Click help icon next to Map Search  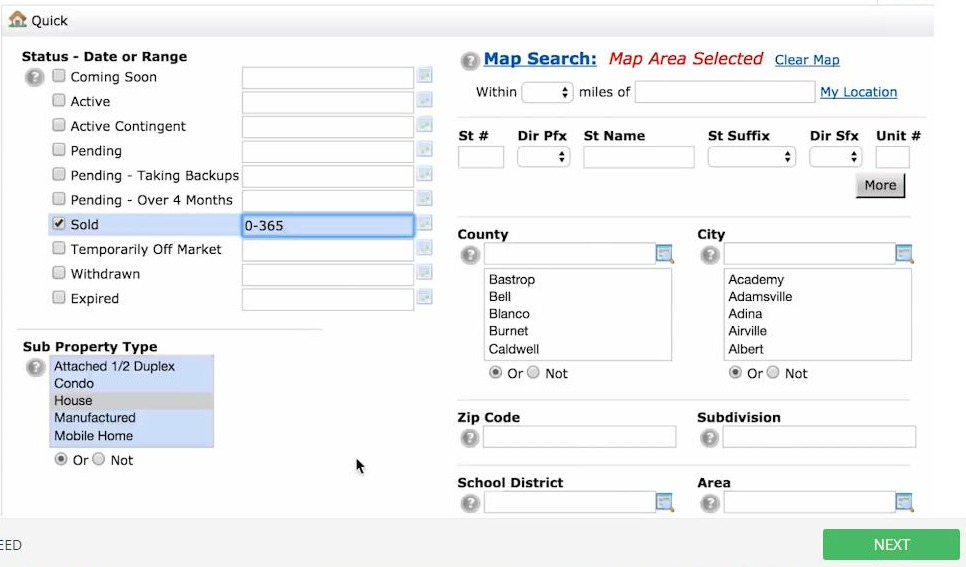click(x=470, y=61)
